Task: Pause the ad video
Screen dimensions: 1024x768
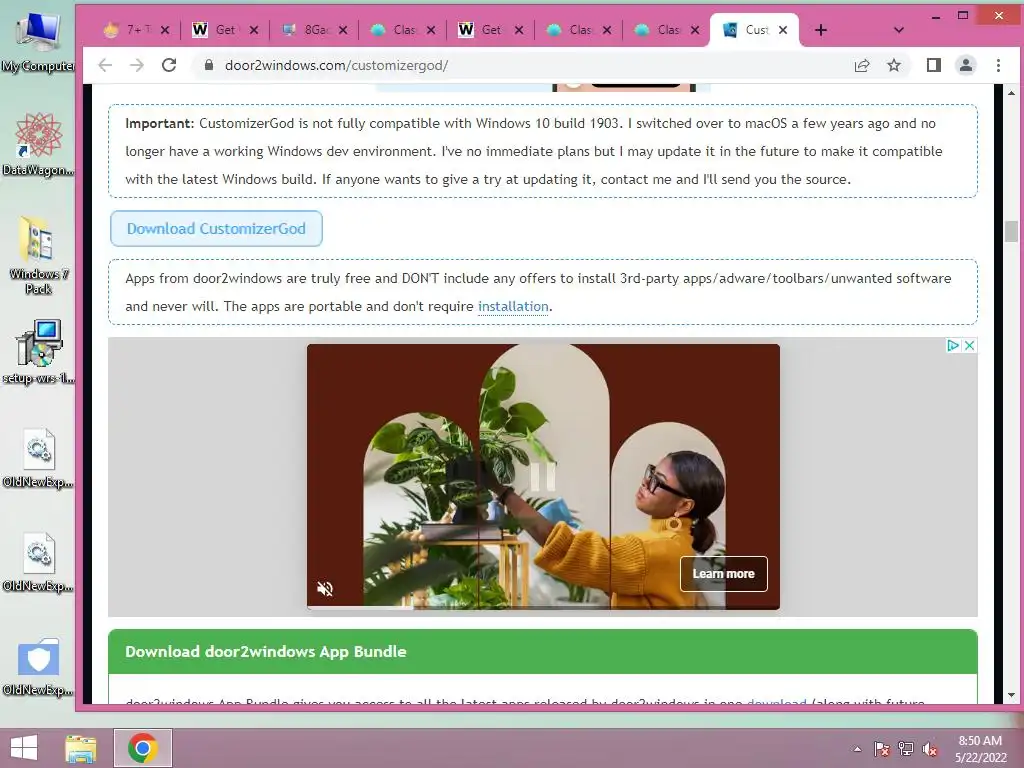Action: coord(543,477)
